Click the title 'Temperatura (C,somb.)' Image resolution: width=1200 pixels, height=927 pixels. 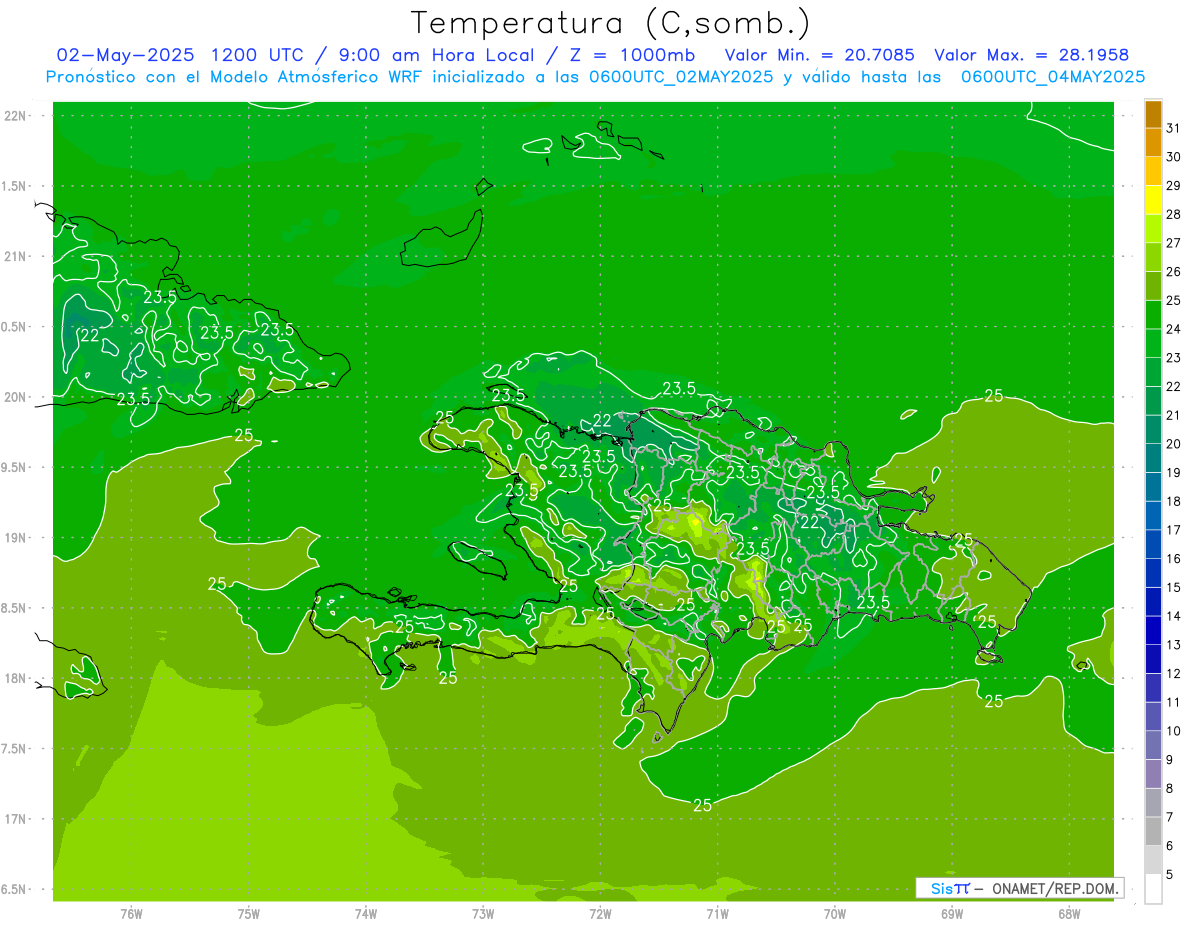tap(611, 23)
